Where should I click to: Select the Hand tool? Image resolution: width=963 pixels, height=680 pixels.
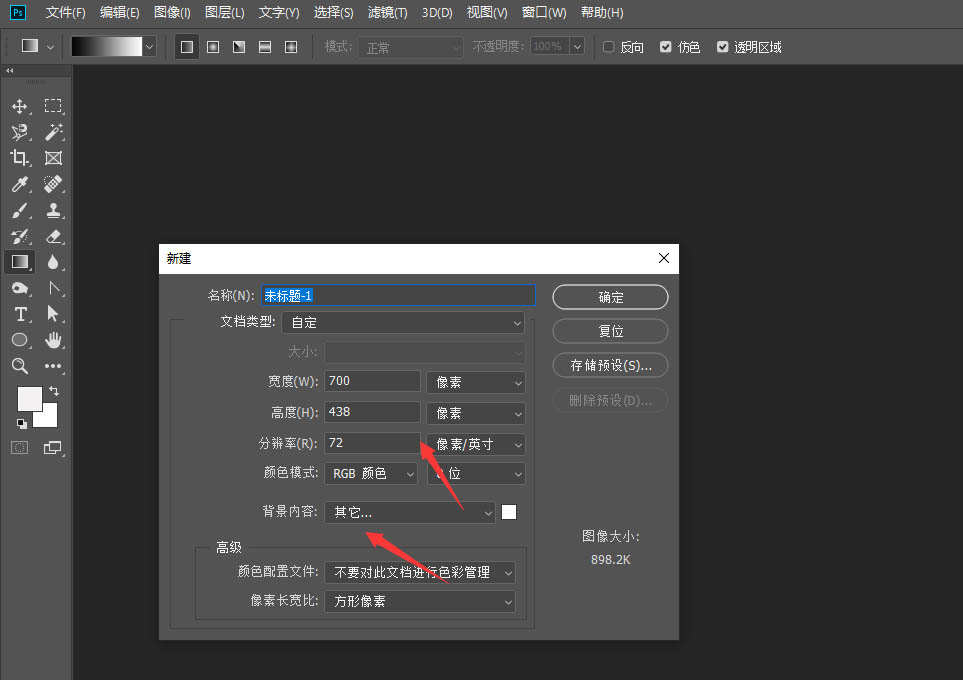[55, 340]
